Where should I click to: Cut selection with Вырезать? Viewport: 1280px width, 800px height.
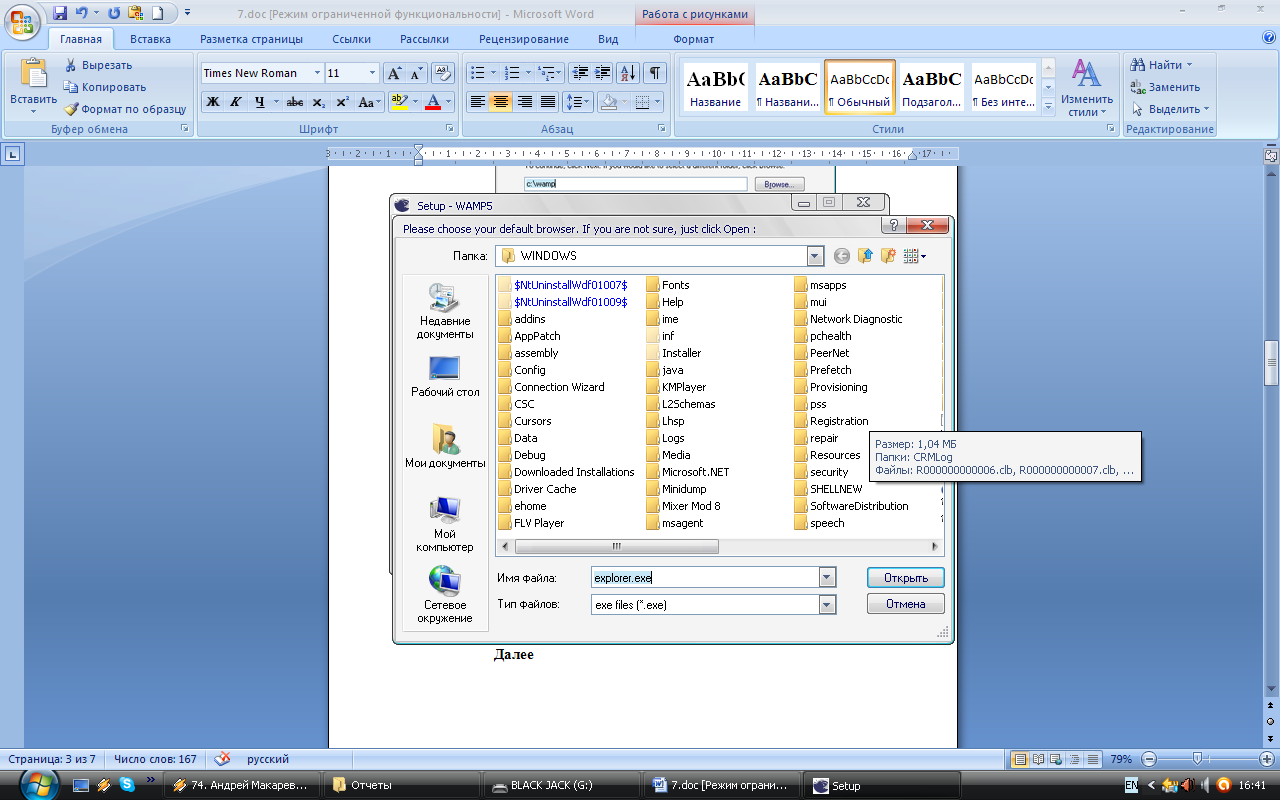[x=97, y=65]
